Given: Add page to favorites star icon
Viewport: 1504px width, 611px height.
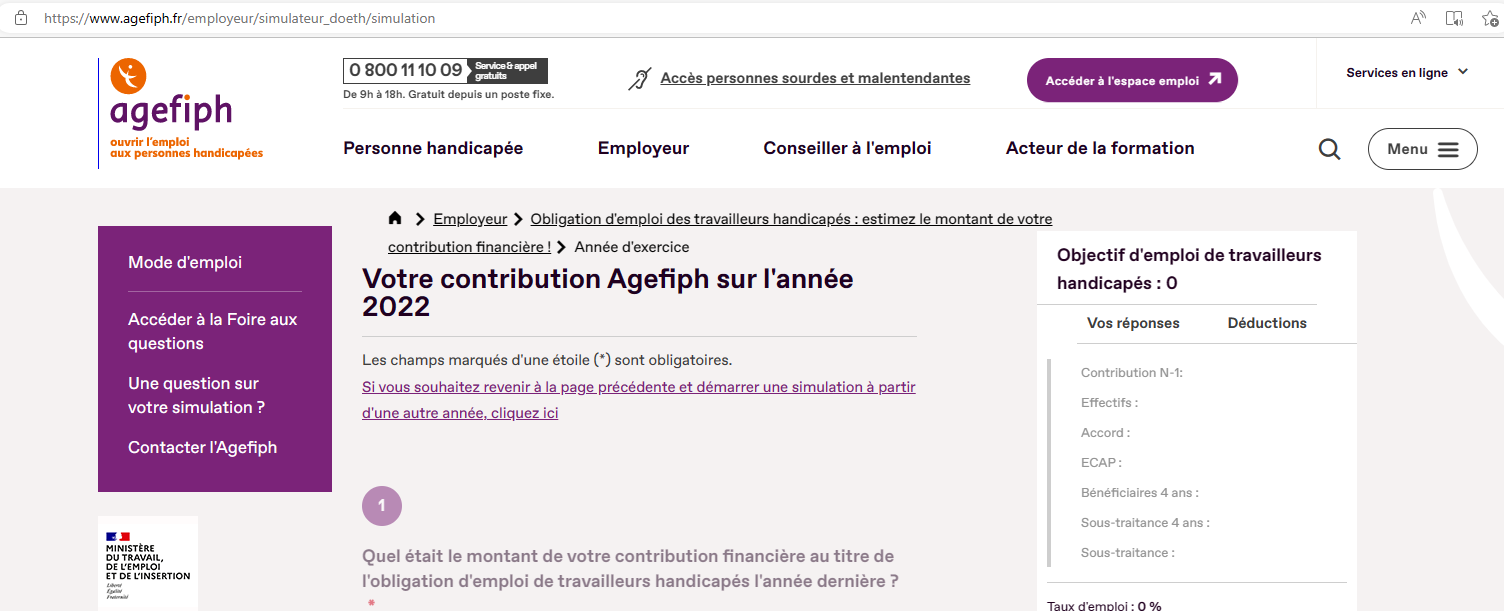Looking at the screenshot, I should (1490, 18).
